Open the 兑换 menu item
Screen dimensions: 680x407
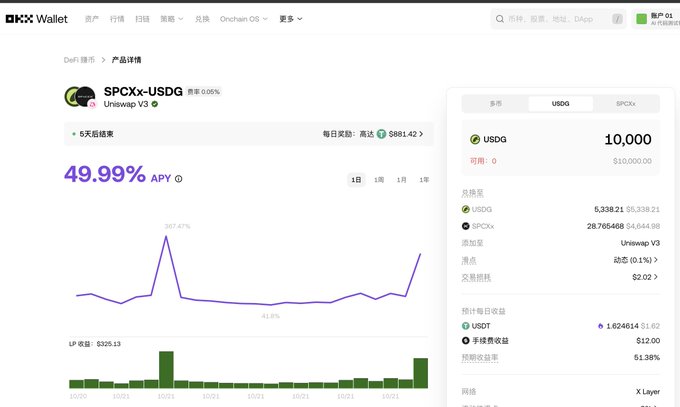[202, 19]
